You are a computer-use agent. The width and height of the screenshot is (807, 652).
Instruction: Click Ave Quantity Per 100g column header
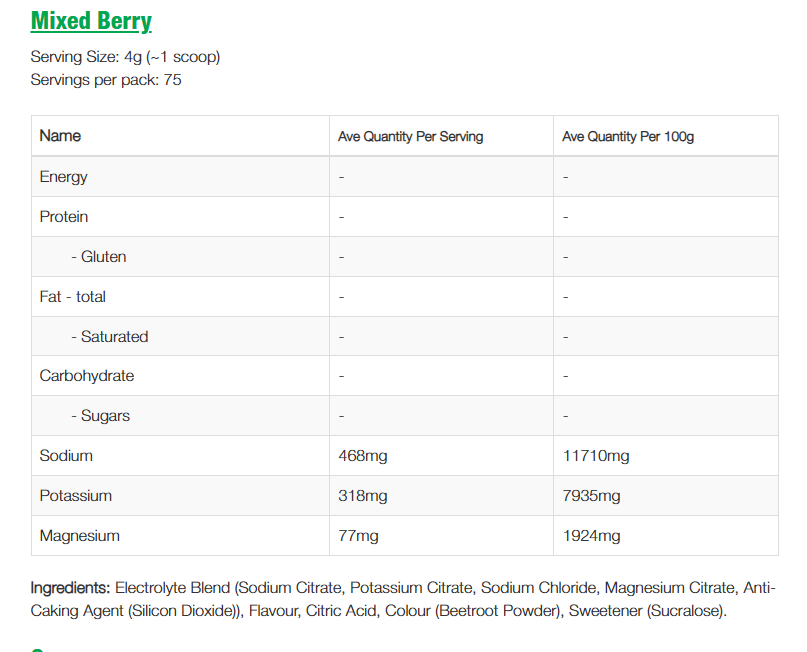(627, 137)
